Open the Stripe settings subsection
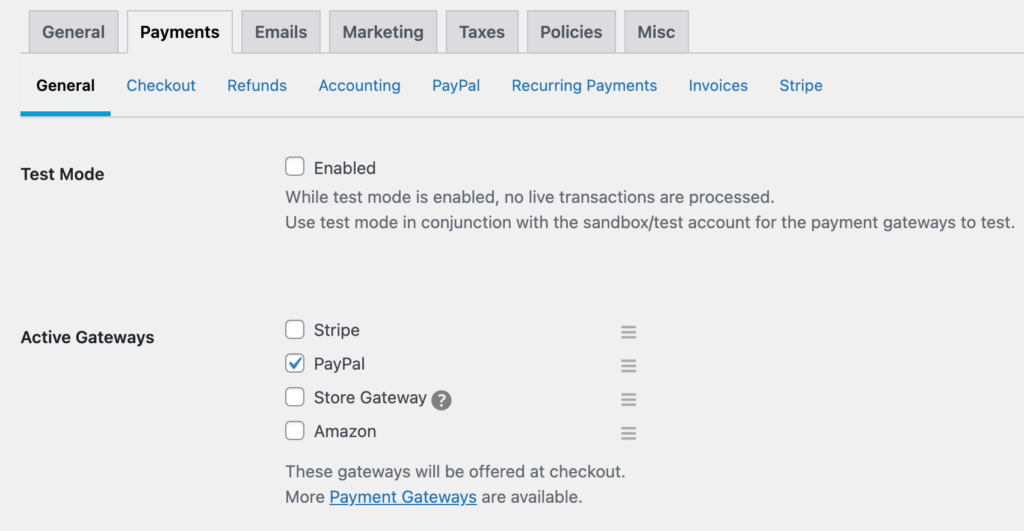The height and width of the screenshot is (531, 1024). 801,86
